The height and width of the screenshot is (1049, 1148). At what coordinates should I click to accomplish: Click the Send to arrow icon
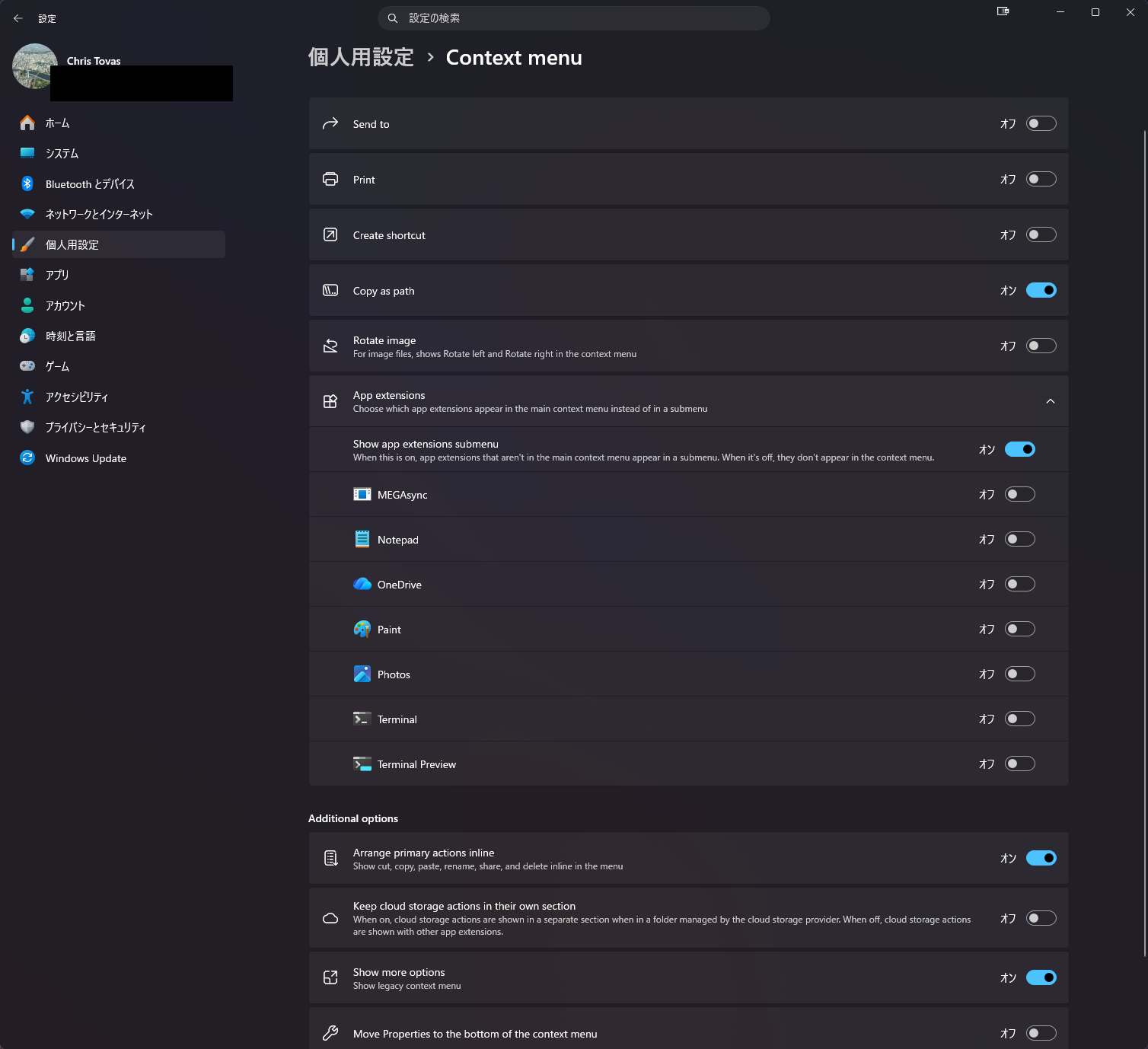pos(330,123)
